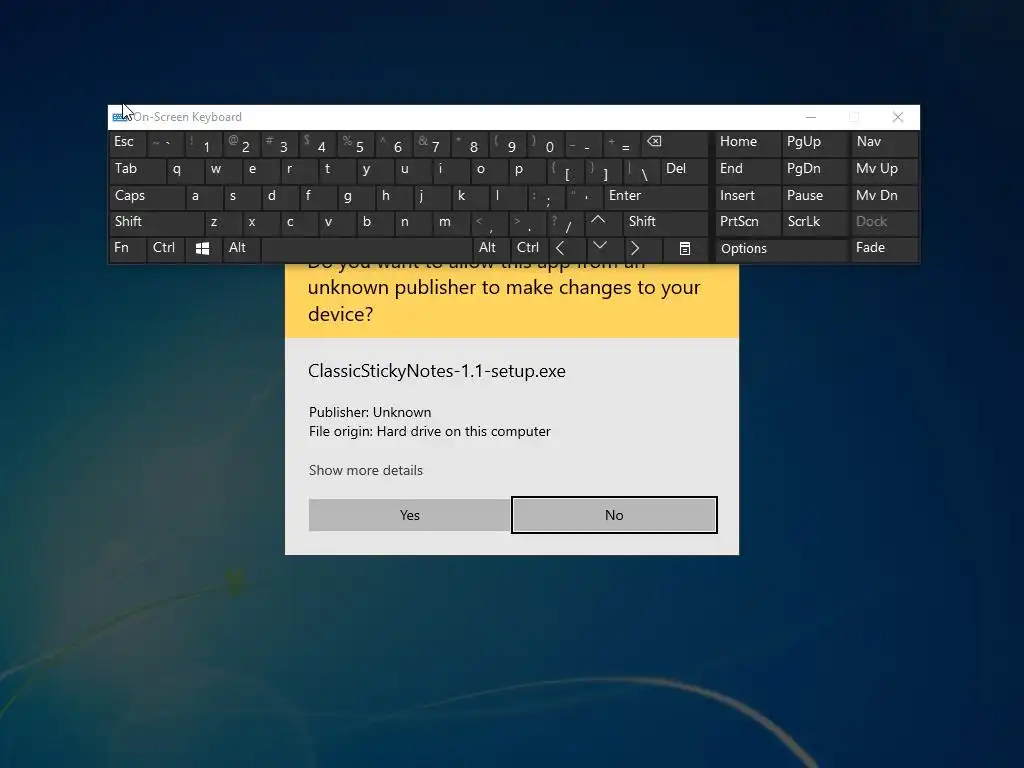Click the Nav key
The image size is (1024, 768).
coord(884,143)
